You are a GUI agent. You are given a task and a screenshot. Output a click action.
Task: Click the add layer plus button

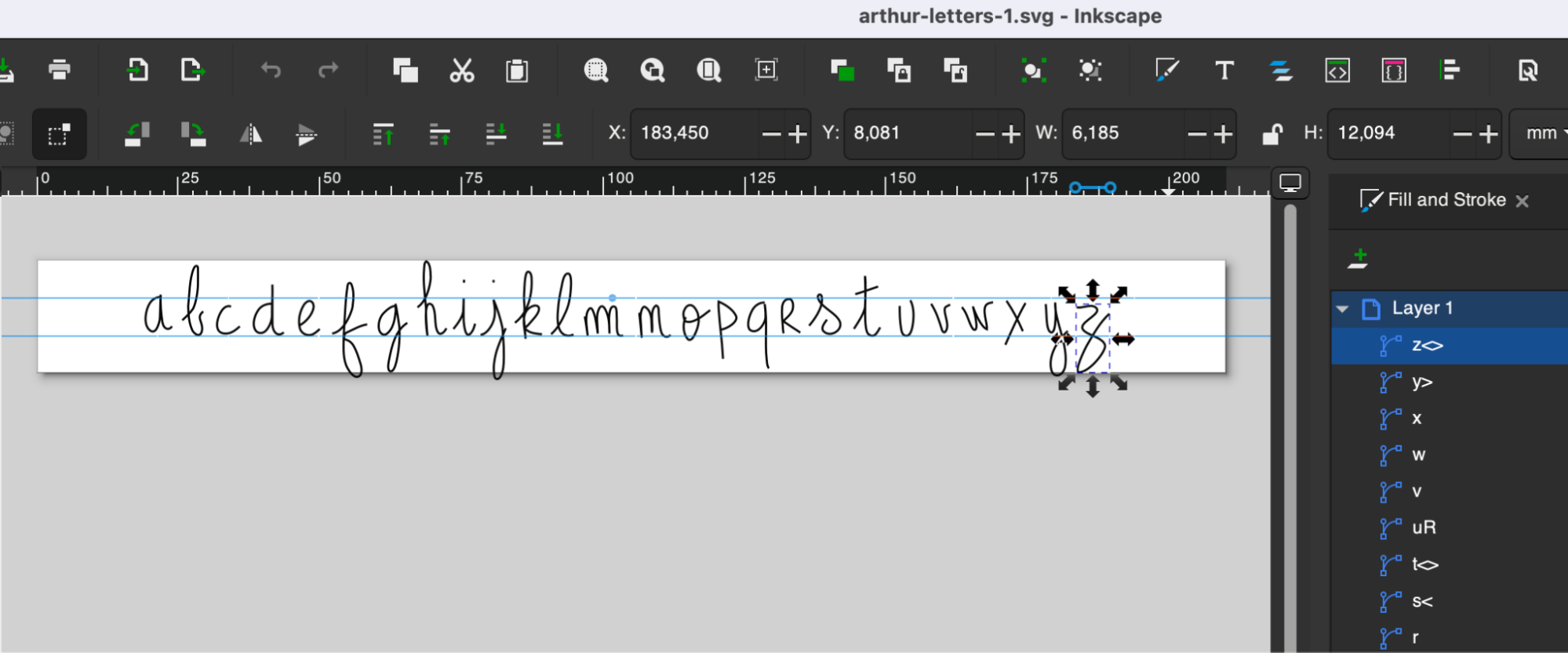point(1359,258)
